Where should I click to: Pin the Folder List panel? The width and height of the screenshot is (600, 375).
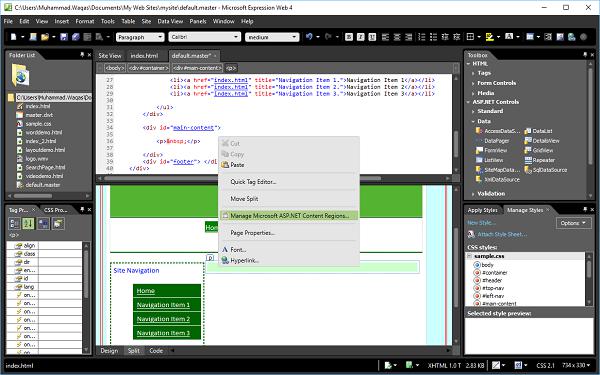(x=82, y=55)
